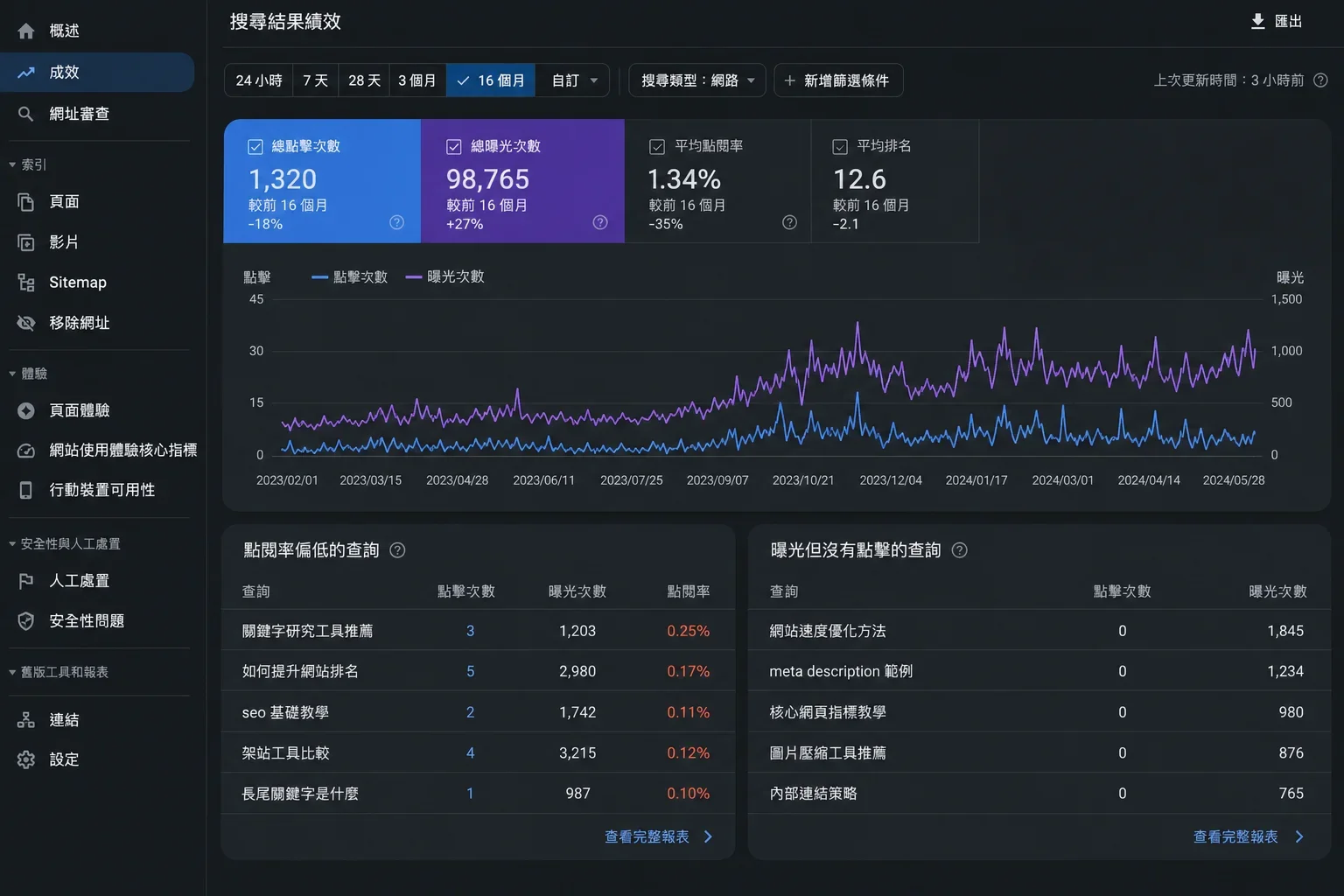Click help icon in 總曝光次數 card
Image resolution: width=1344 pixels, height=896 pixels.
tap(600, 222)
